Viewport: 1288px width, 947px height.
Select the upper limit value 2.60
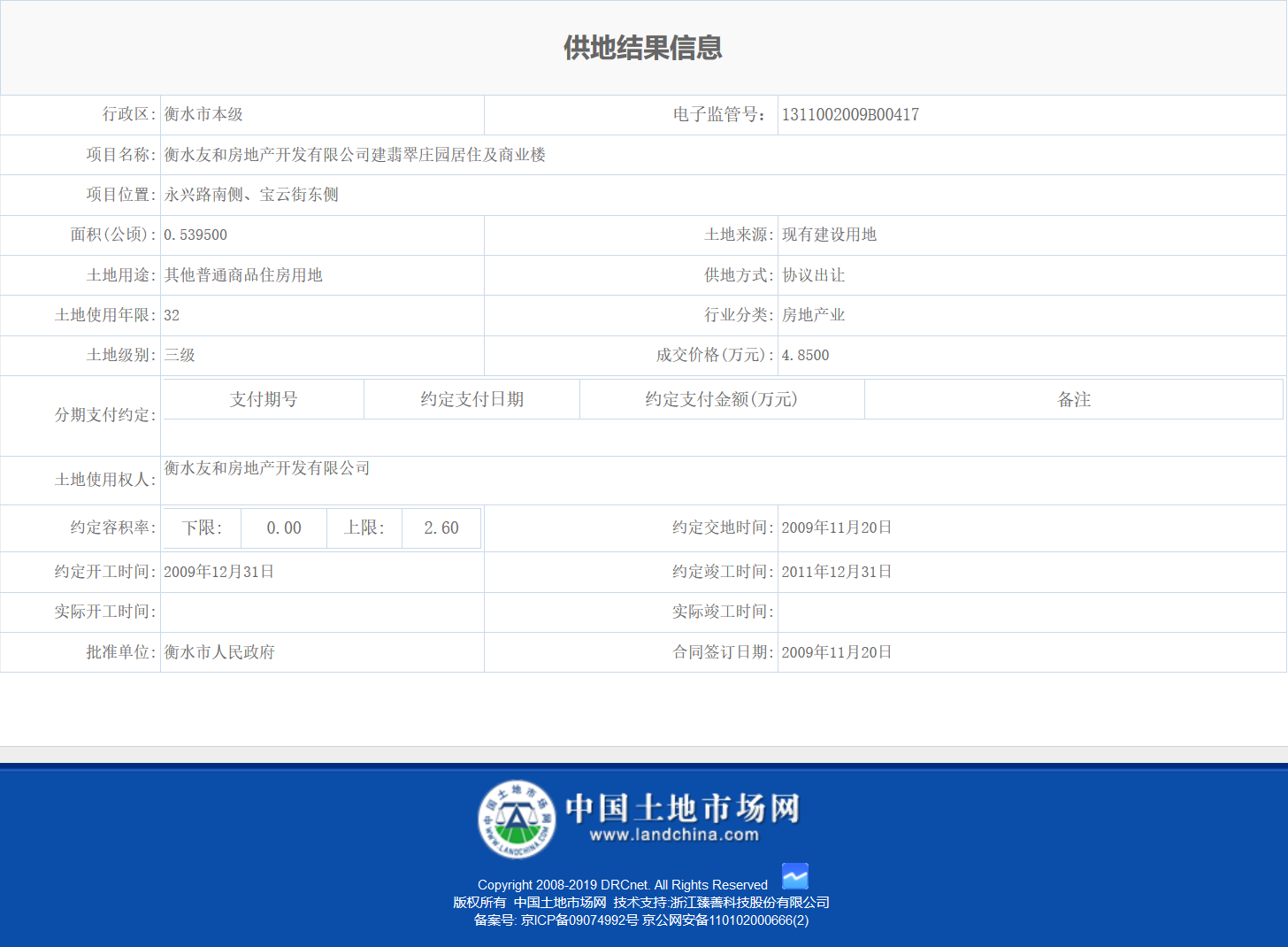pyautogui.click(x=441, y=528)
